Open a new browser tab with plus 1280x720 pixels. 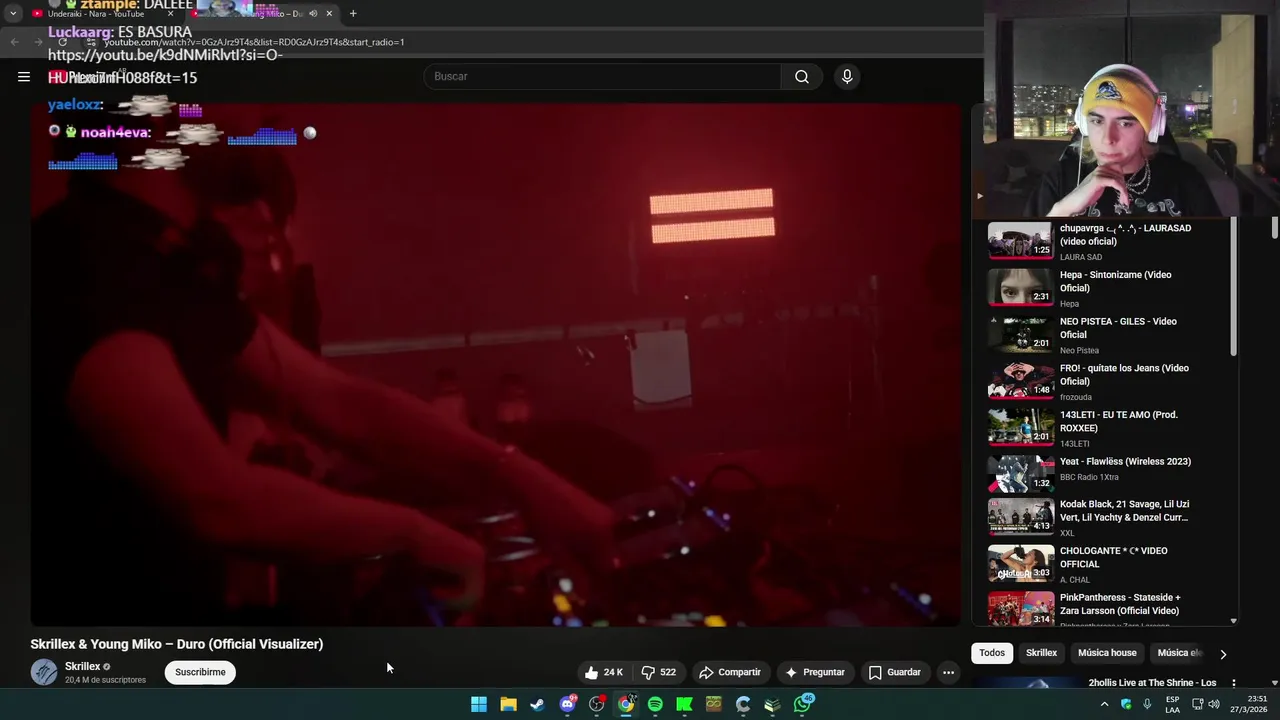tap(353, 14)
